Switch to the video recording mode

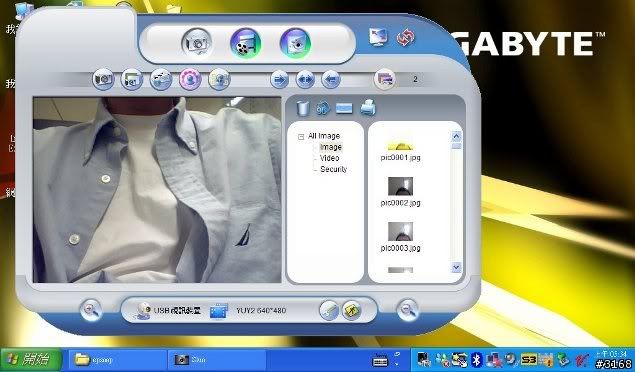[x=245, y=43]
